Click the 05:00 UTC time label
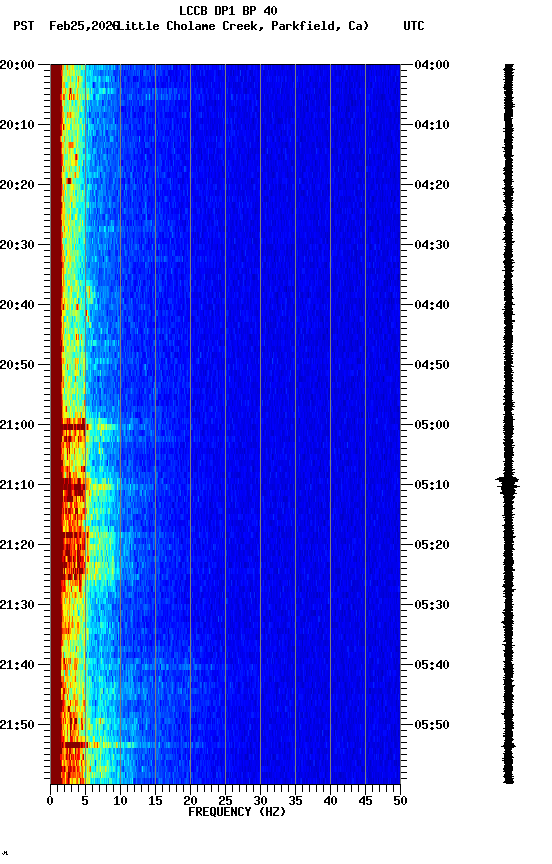The image size is (552, 864). (x=432, y=425)
